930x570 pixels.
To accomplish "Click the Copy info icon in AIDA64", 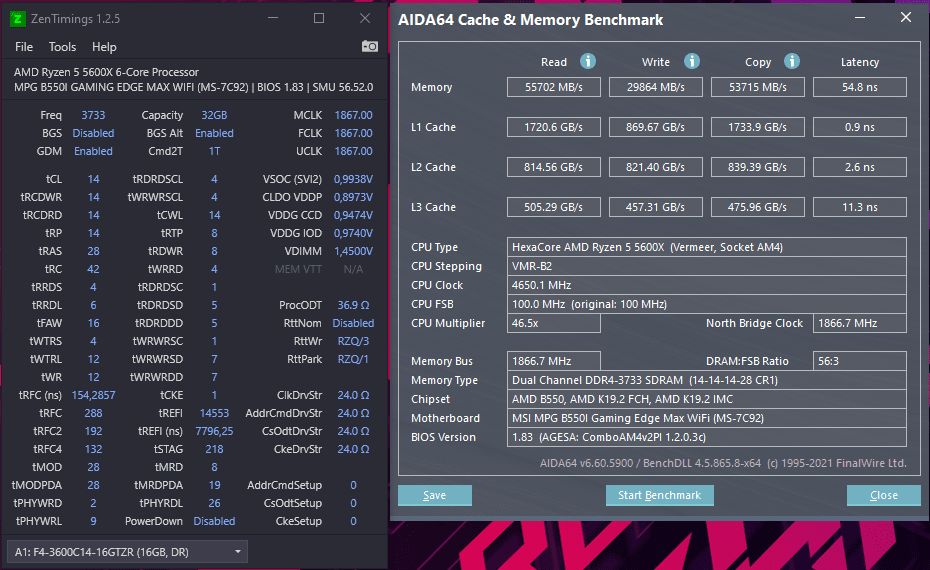I will pos(792,61).
